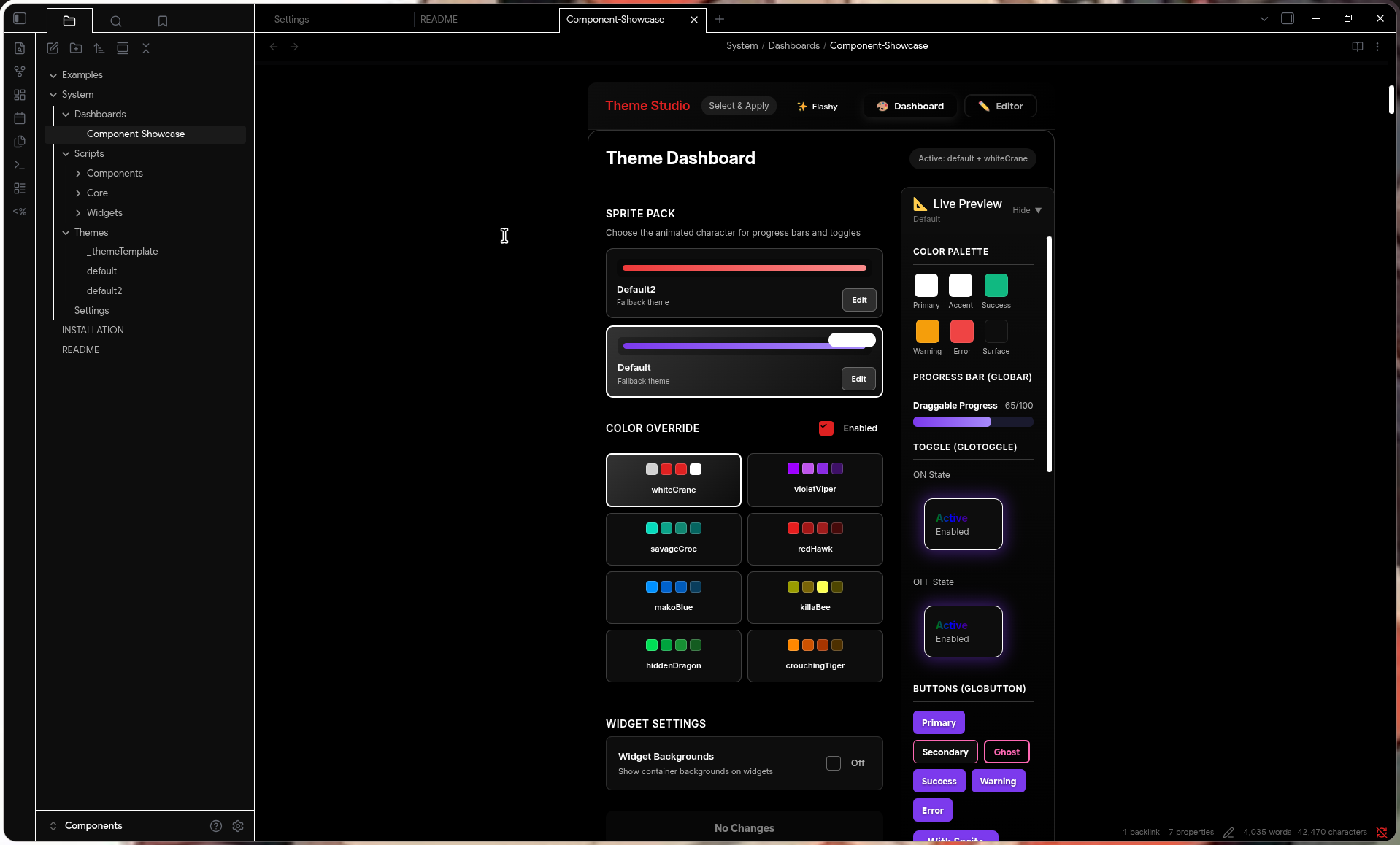Collapse all folders using the collapse icon

tap(146, 48)
